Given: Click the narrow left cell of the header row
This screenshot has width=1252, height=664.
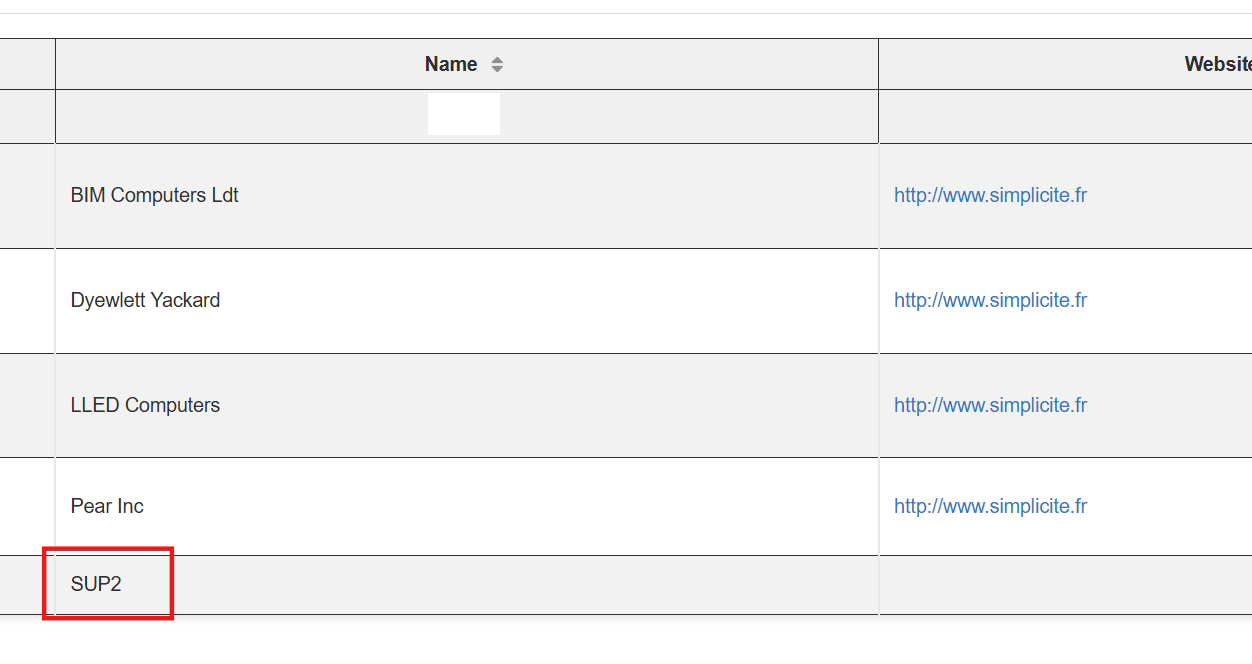Looking at the screenshot, I should [x=27, y=65].
